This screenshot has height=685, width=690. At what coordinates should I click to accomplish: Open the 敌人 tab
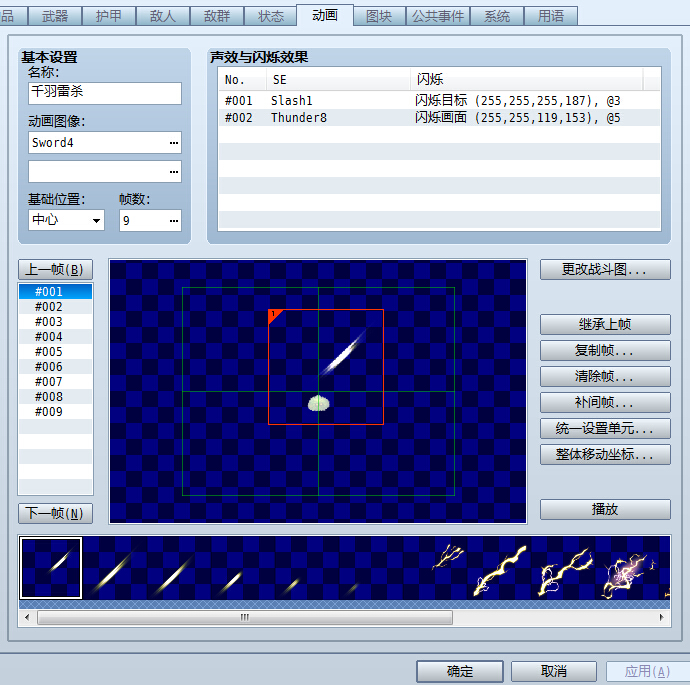coord(163,16)
